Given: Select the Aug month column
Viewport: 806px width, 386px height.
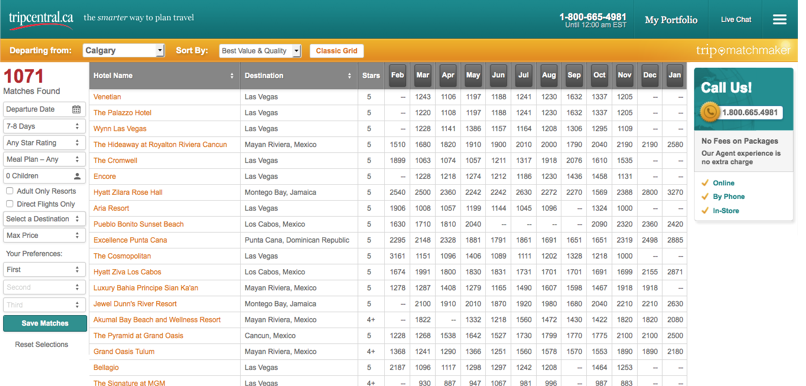Looking at the screenshot, I should tap(548, 75).
